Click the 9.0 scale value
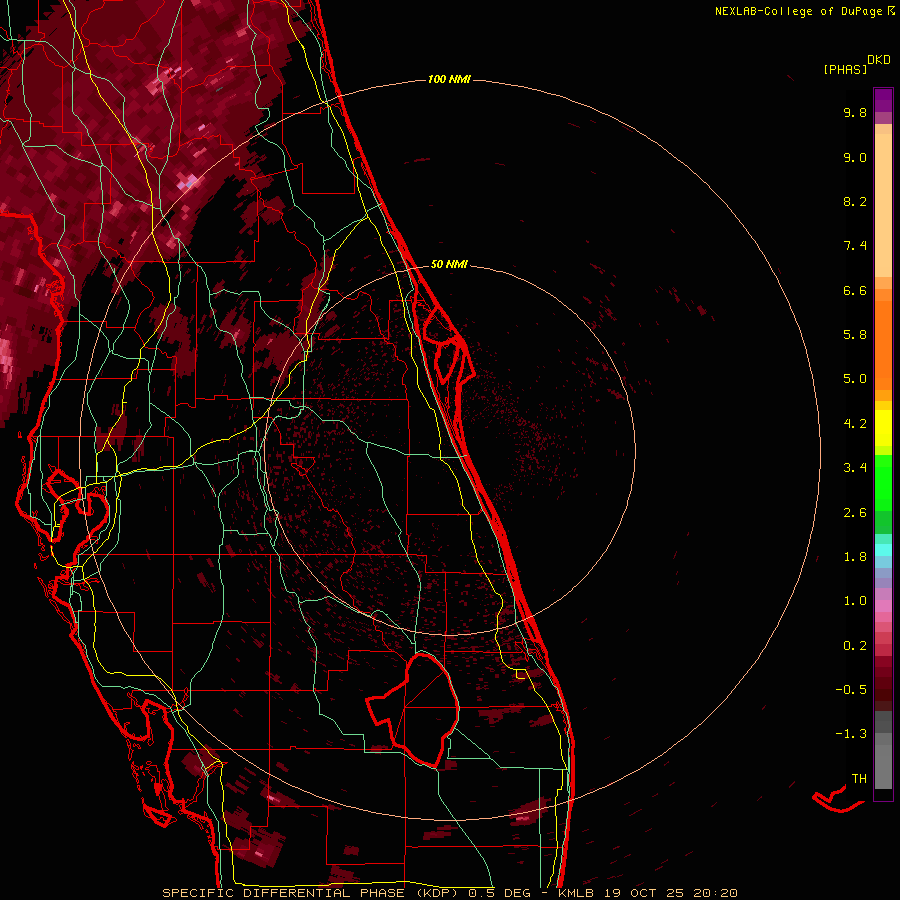 tap(855, 157)
